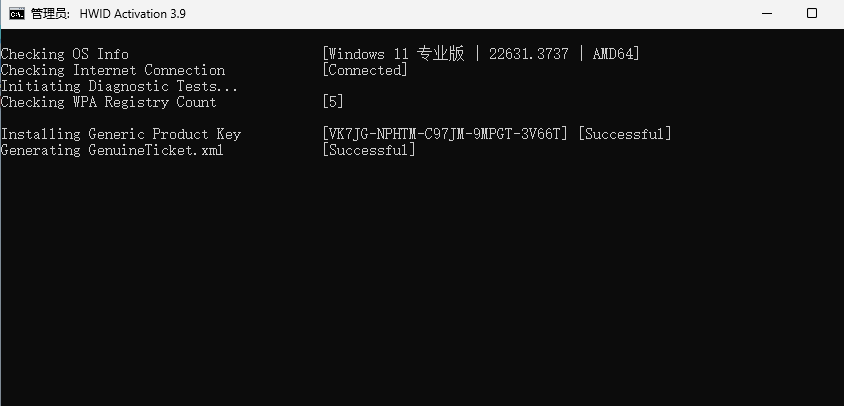Click the build number 22631.3737
This screenshot has height=406, width=844.
click(529, 54)
